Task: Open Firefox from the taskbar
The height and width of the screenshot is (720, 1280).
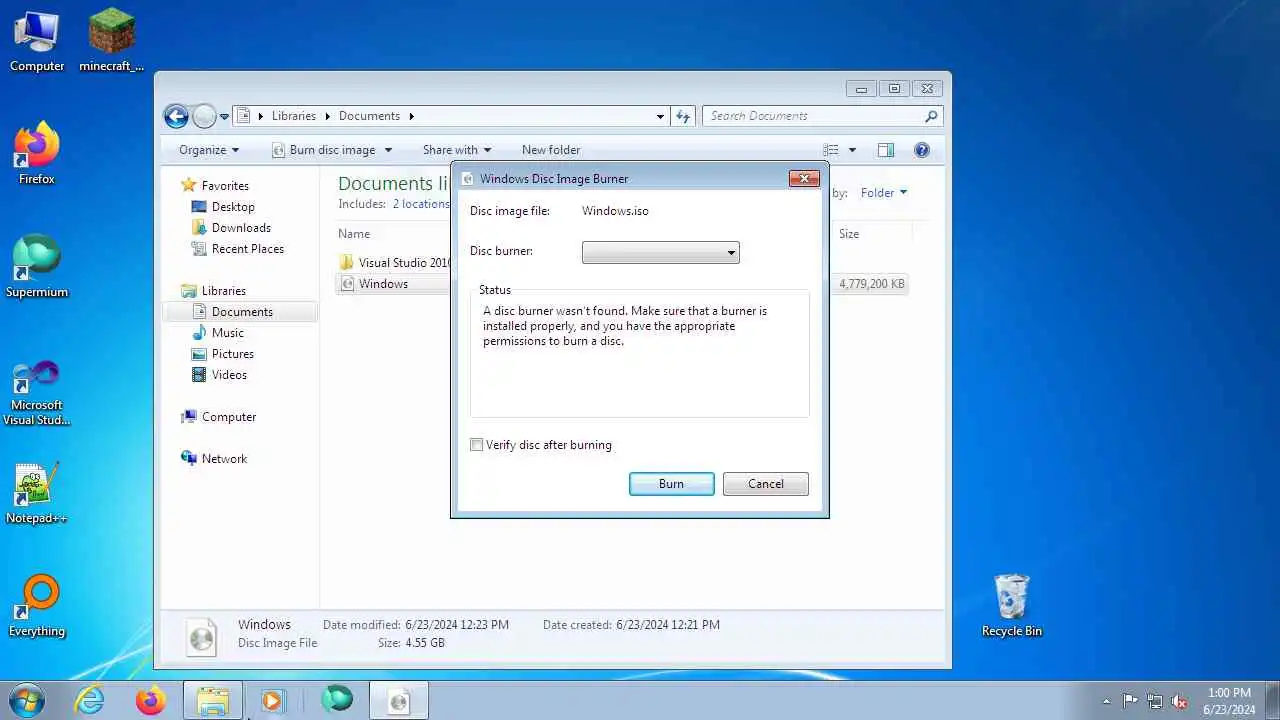Action: pos(151,700)
